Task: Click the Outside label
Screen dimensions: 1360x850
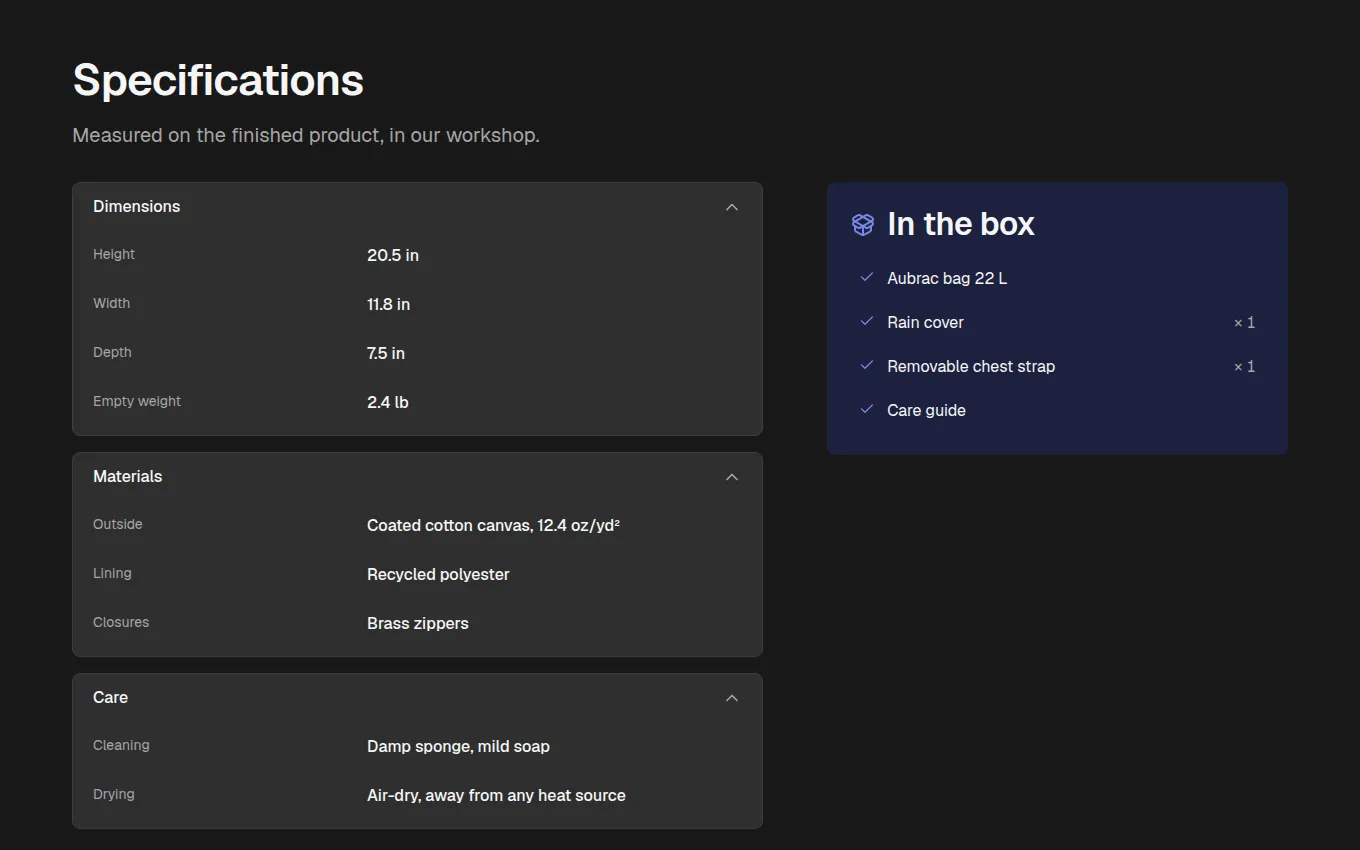Action: 118,524
